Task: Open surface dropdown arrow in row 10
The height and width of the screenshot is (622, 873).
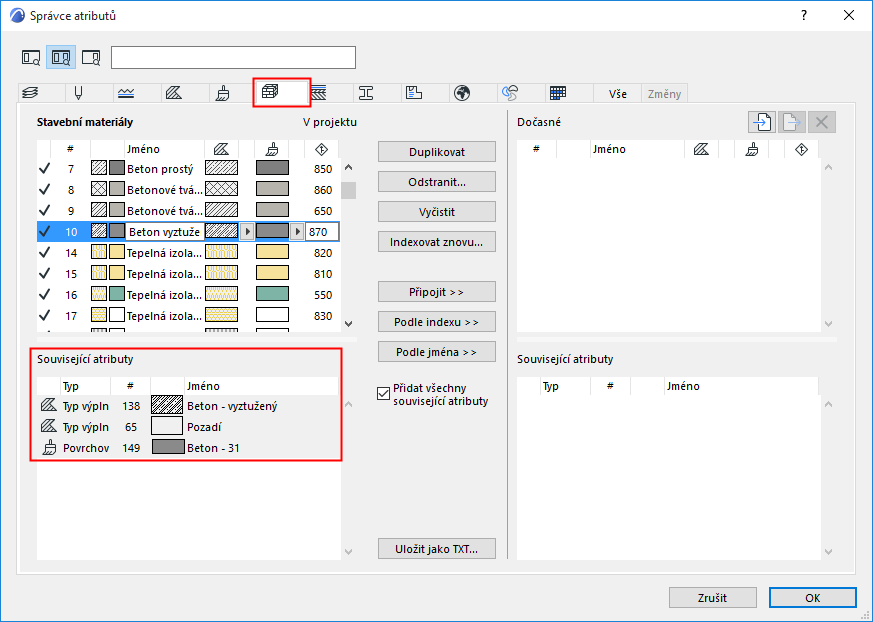Action: [x=297, y=232]
